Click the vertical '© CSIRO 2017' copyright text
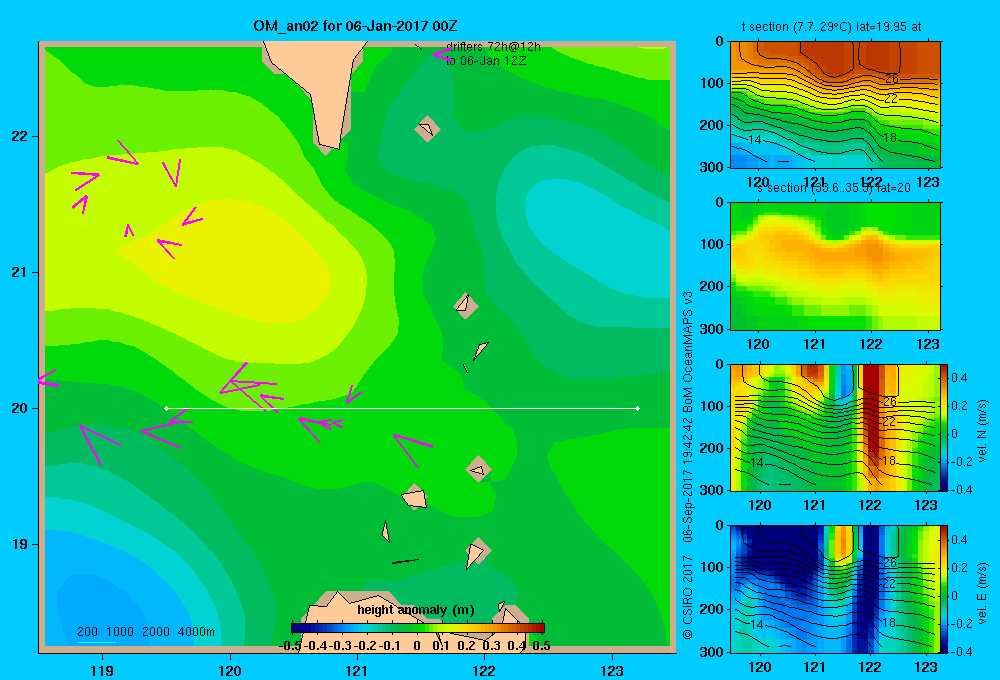 coord(688,596)
